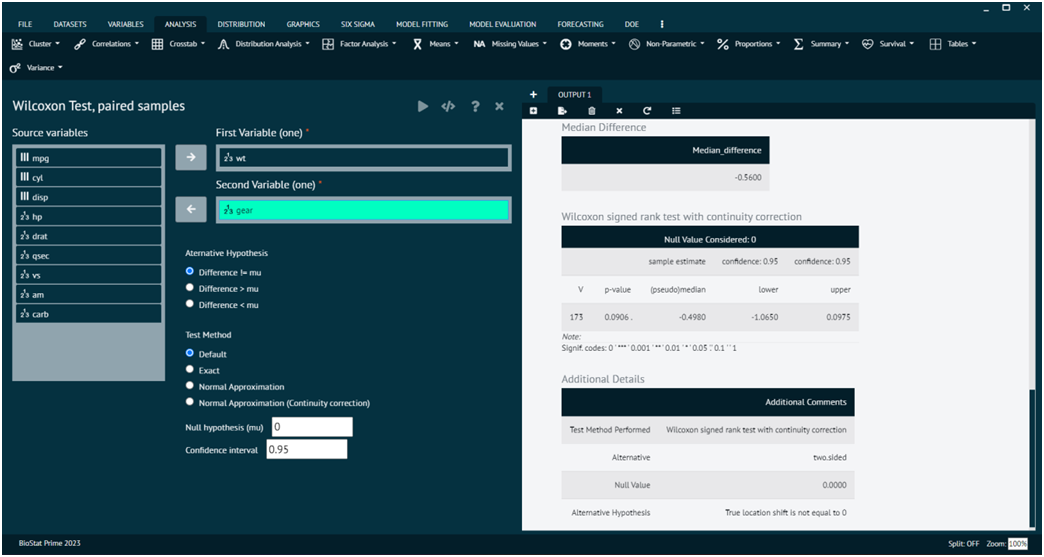Screen dimensions: 1044x557
Task: Choose Normal Approximation test method
Action: 190,386
